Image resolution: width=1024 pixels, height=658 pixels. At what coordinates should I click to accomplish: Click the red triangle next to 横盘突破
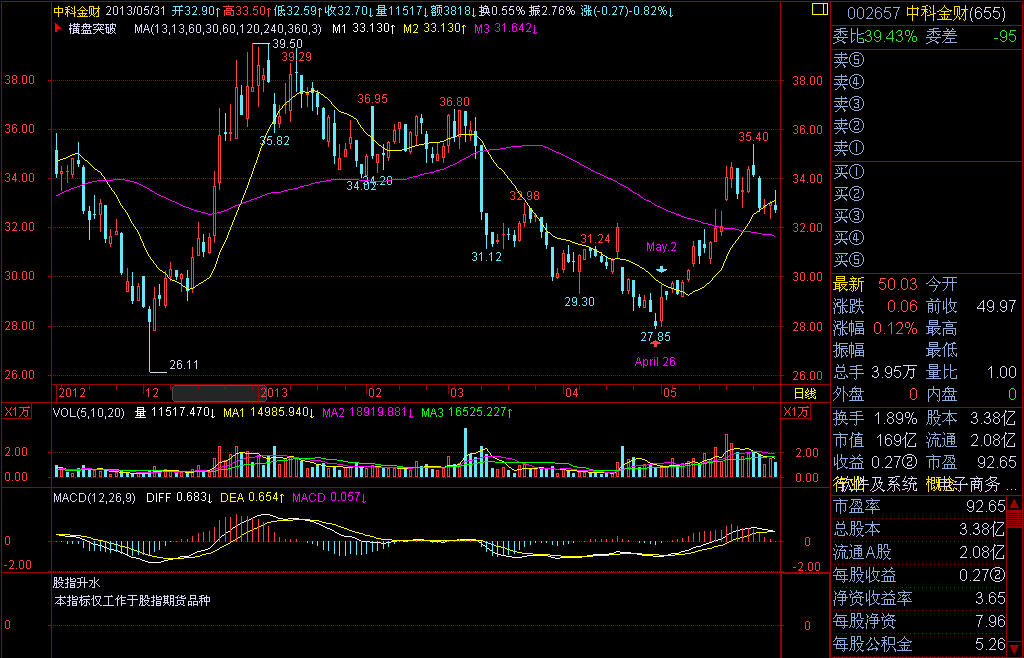point(59,29)
